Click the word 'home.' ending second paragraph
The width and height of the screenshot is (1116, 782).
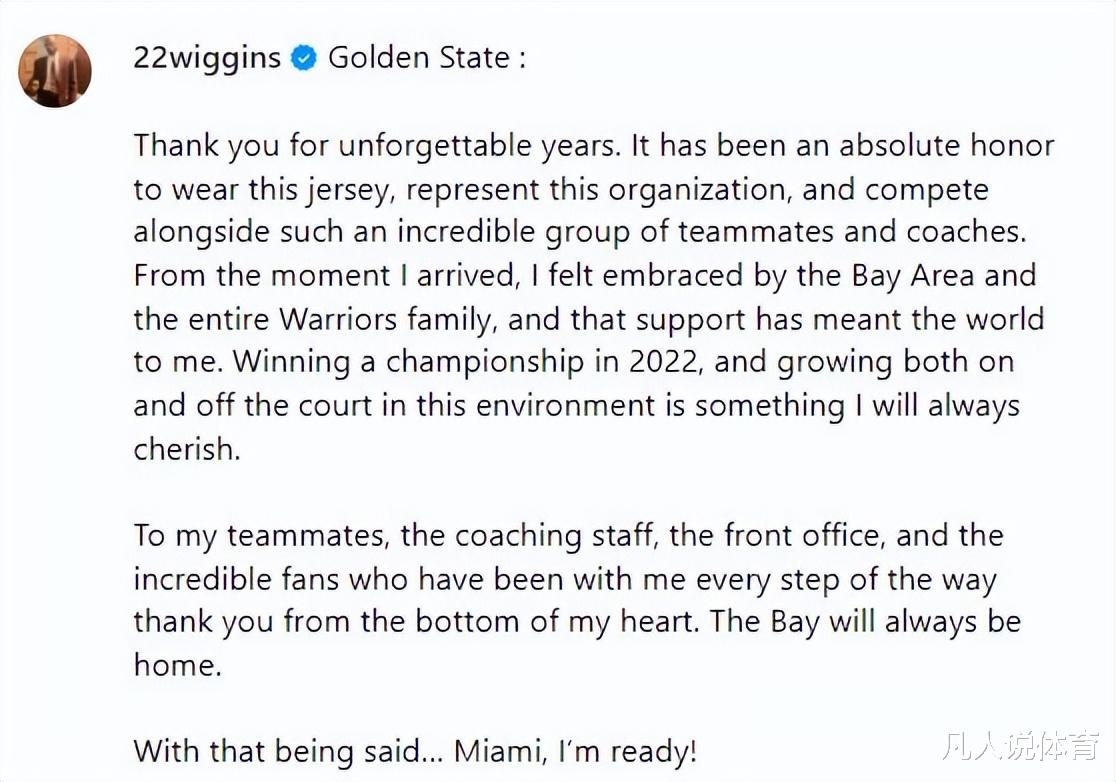click(178, 666)
